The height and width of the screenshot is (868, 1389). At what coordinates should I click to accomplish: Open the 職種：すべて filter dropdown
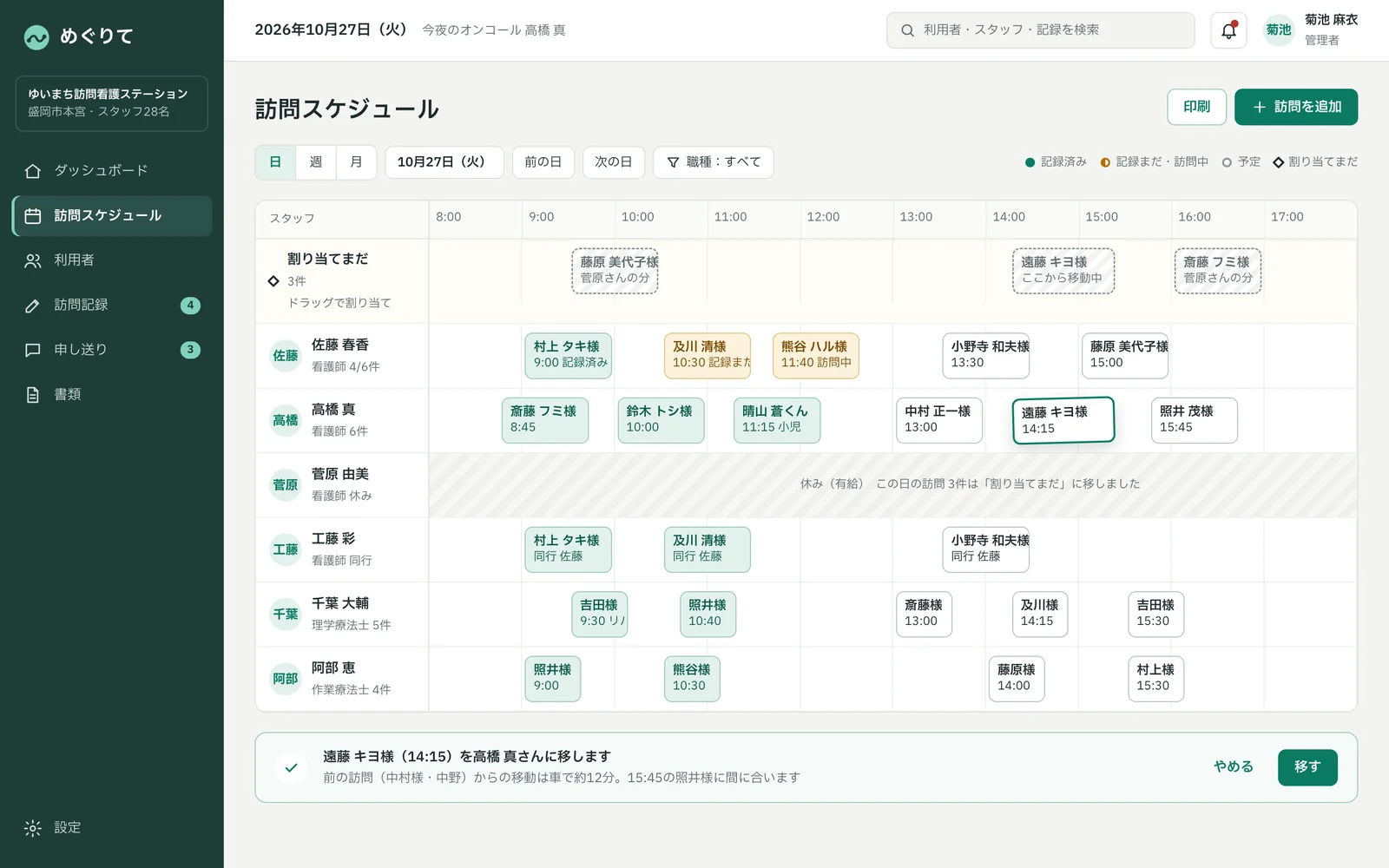coord(714,162)
